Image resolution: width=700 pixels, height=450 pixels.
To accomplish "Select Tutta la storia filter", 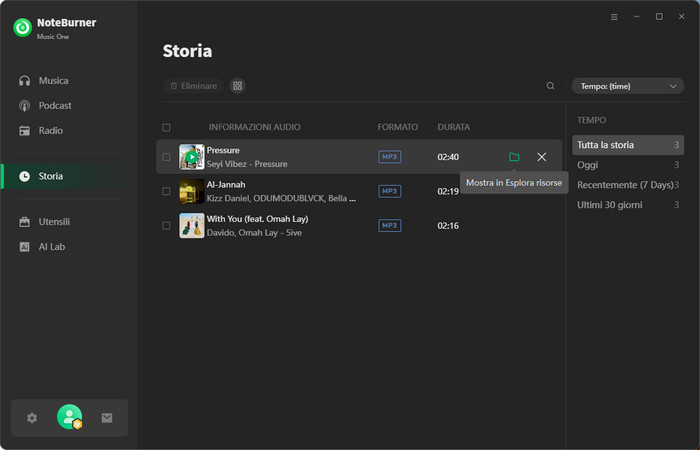I will (628, 145).
